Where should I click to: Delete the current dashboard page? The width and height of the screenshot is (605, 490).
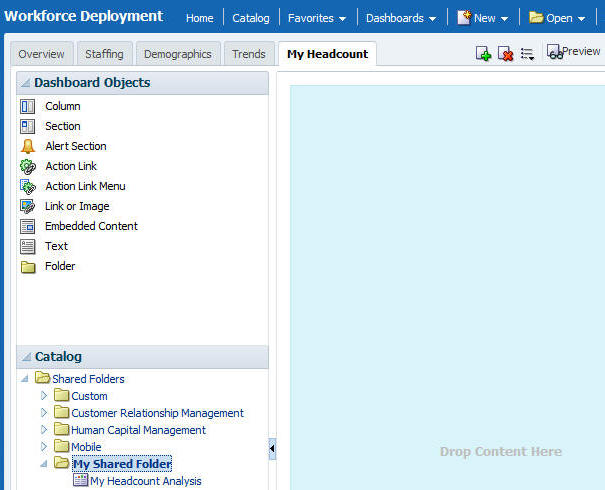click(505, 54)
